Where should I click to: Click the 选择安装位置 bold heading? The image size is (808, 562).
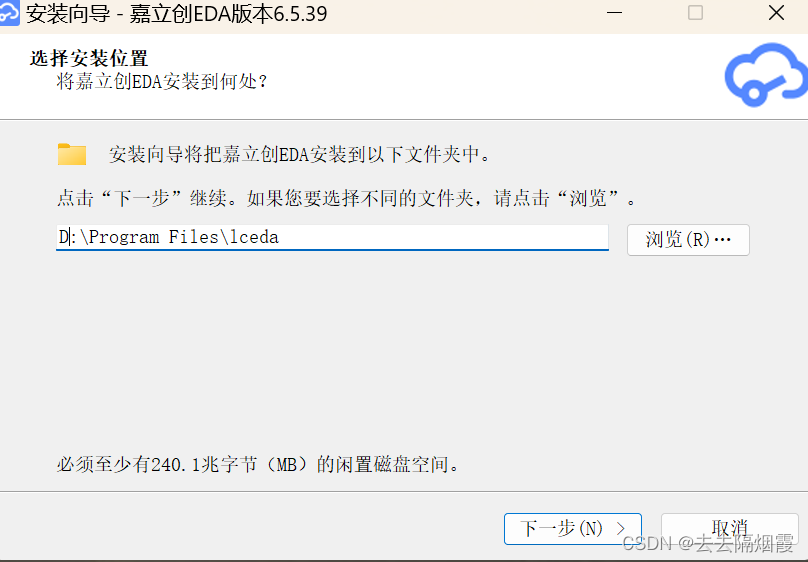(x=89, y=58)
